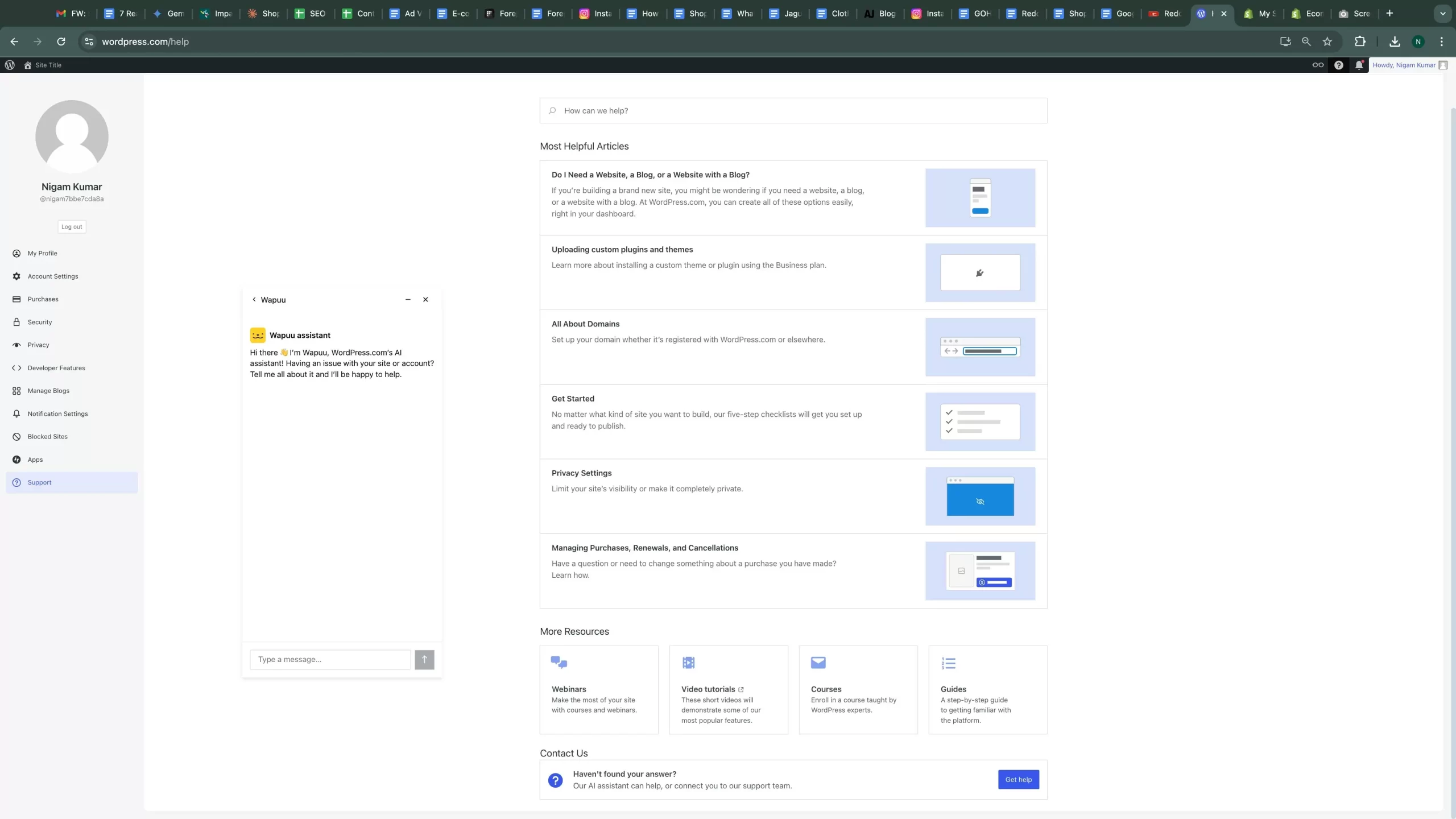Image resolution: width=1456 pixels, height=819 pixels.
Task: Click the Guides list icon
Action: point(949,663)
